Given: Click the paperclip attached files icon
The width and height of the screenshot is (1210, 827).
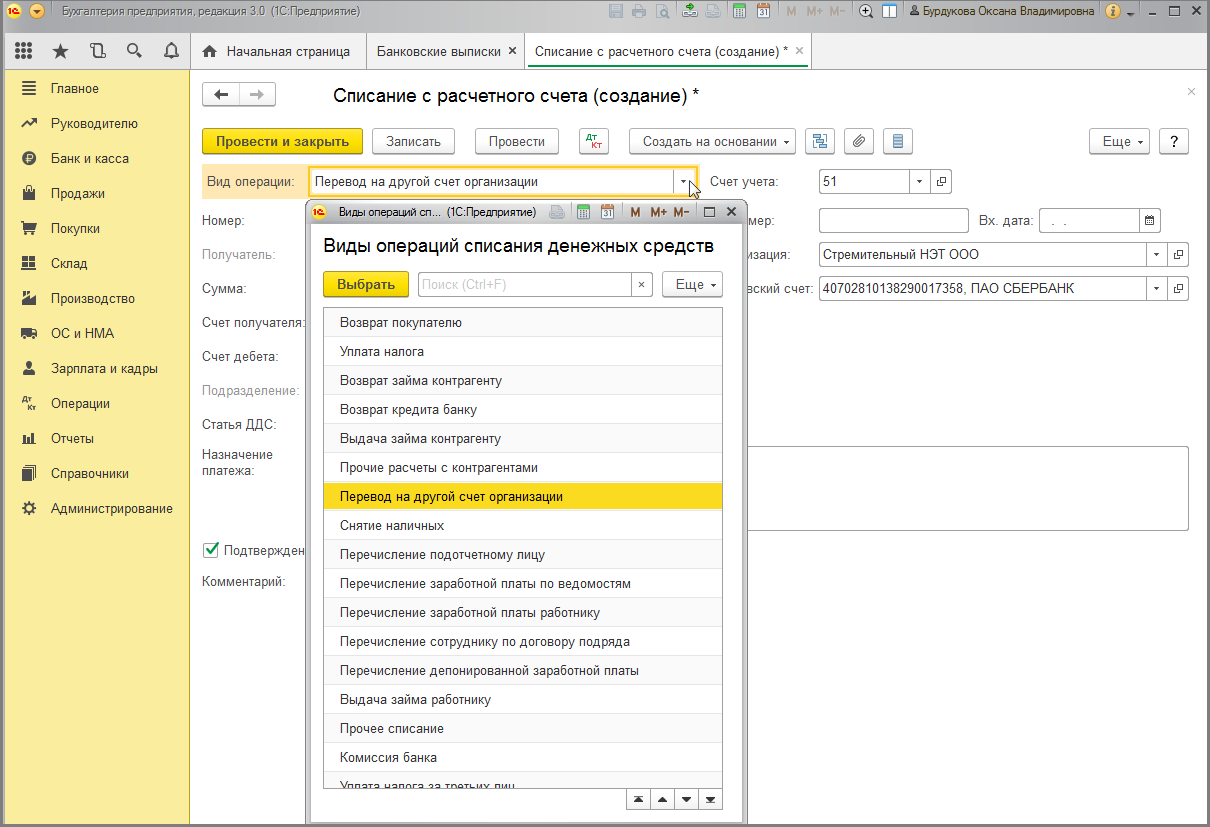Looking at the screenshot, I should pyautogui.click(x=858, y=141).
